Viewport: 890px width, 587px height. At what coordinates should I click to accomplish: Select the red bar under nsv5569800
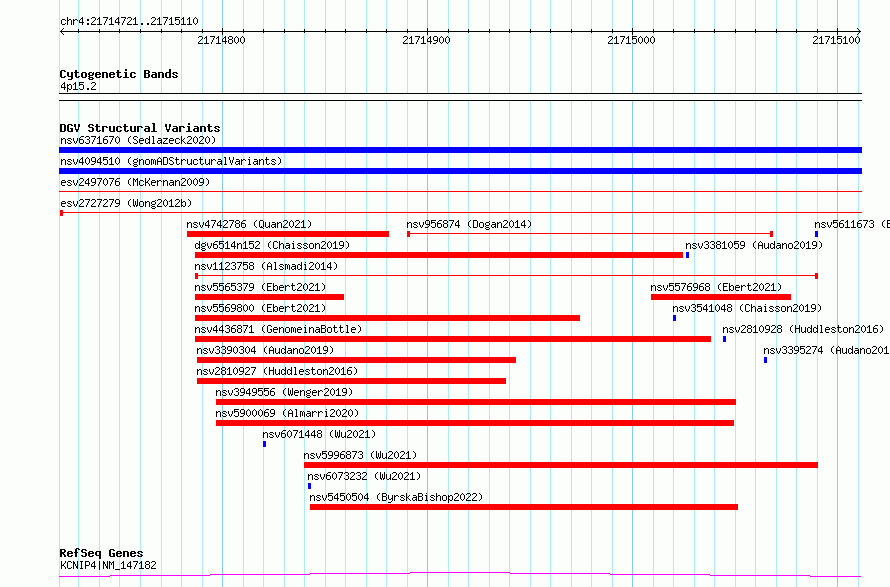pos(387,318)
